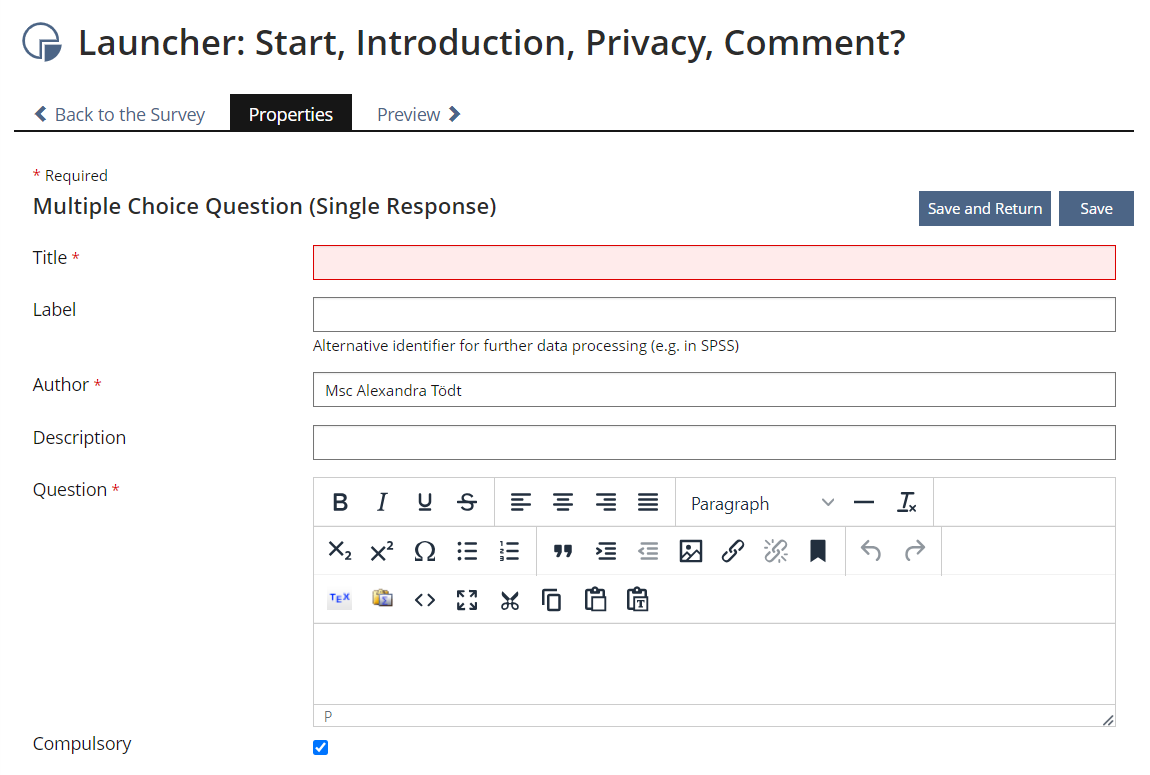
Task: Clear formatting from selected text
Action: tap(907, 503)
